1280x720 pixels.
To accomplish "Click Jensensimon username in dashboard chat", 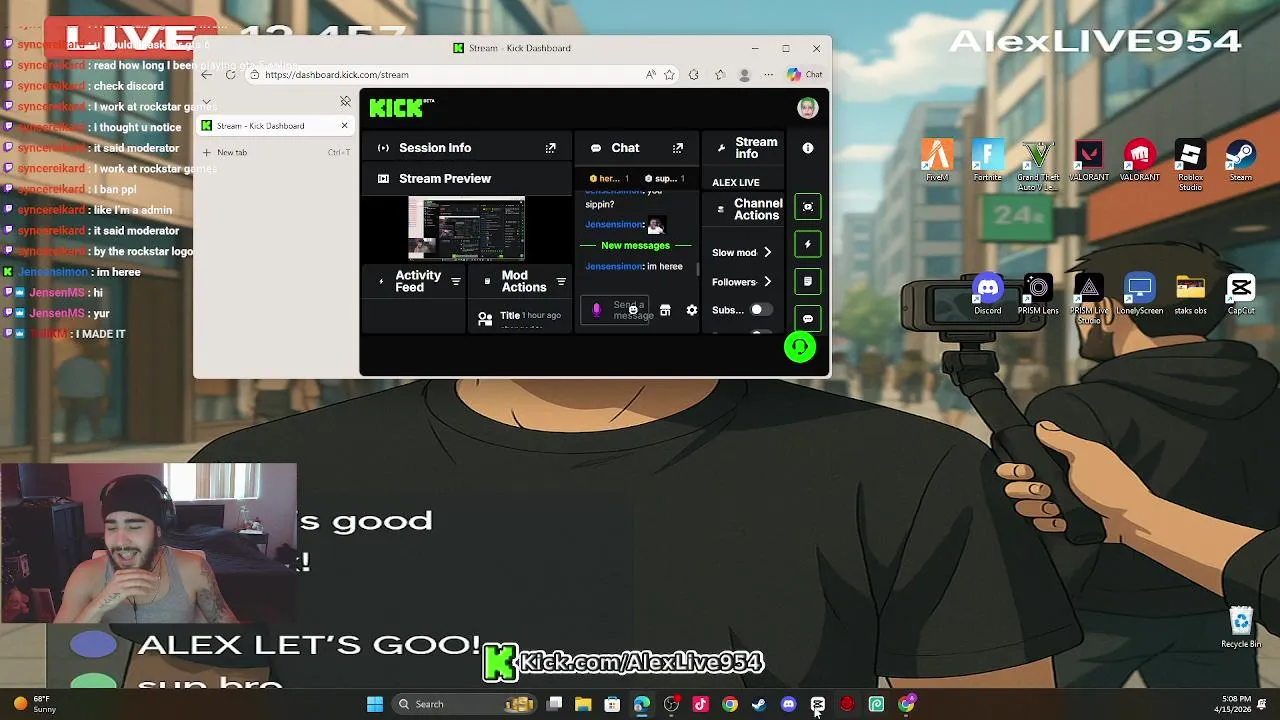I will click(613, 267).
